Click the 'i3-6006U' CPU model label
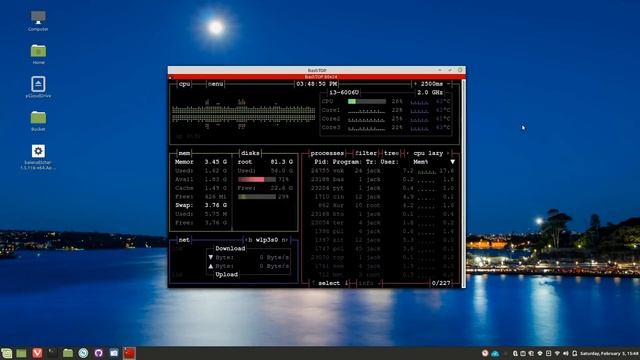The height and width of the screenshot is (360, 640). point(344,92)
